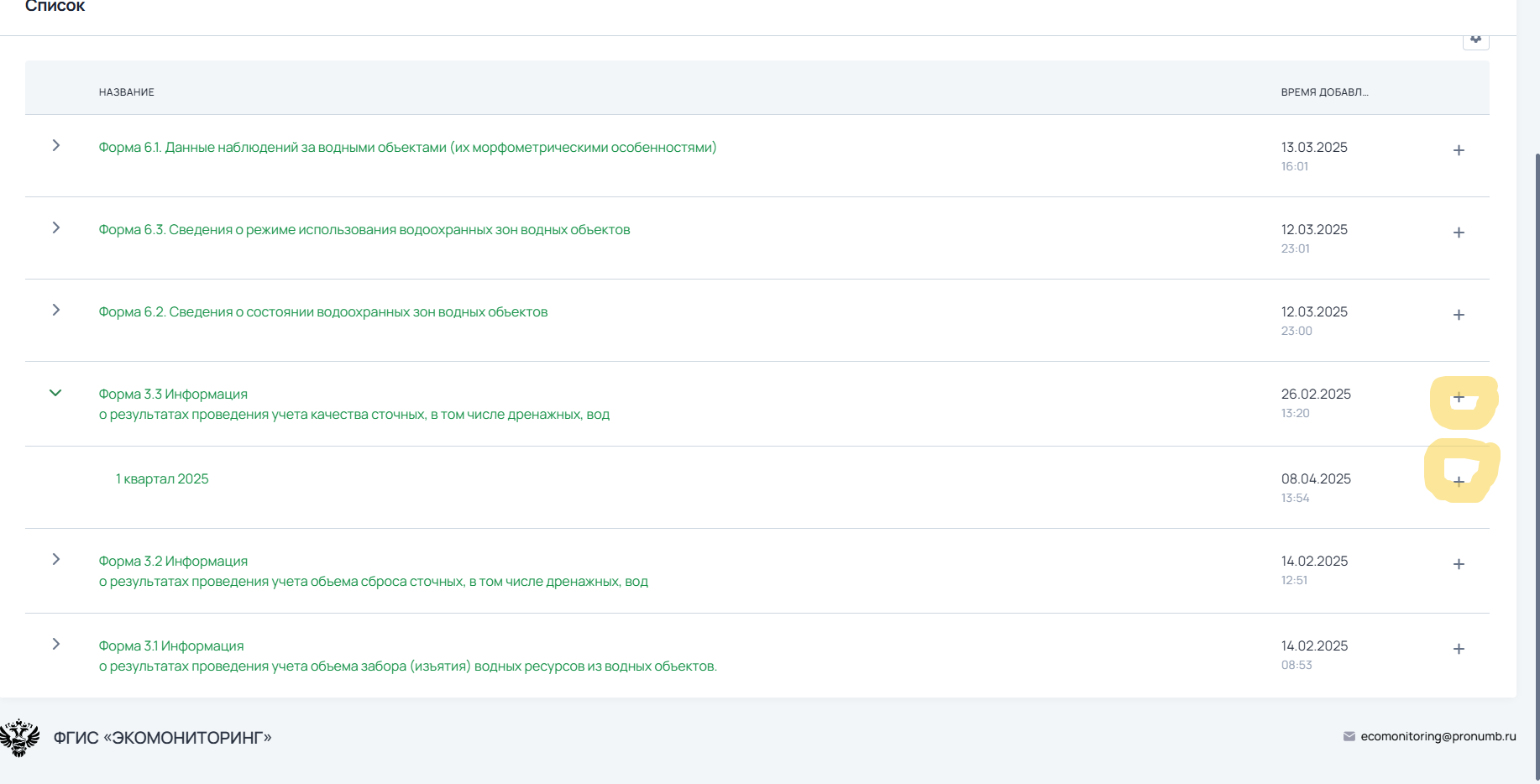Viewport: 1540px width, 784px height.
Task: Open Форма 6.1 водными объектами link
Action: 407,148
